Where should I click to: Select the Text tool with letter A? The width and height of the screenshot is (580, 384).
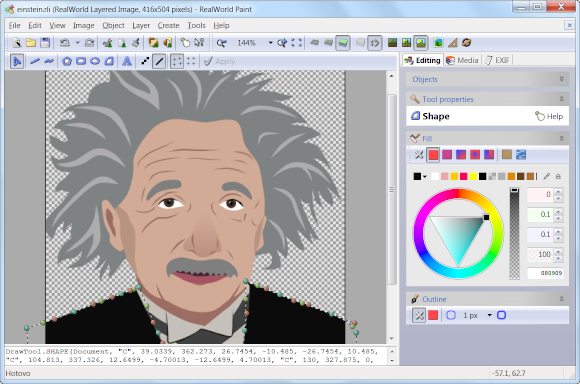click(127, 61)
